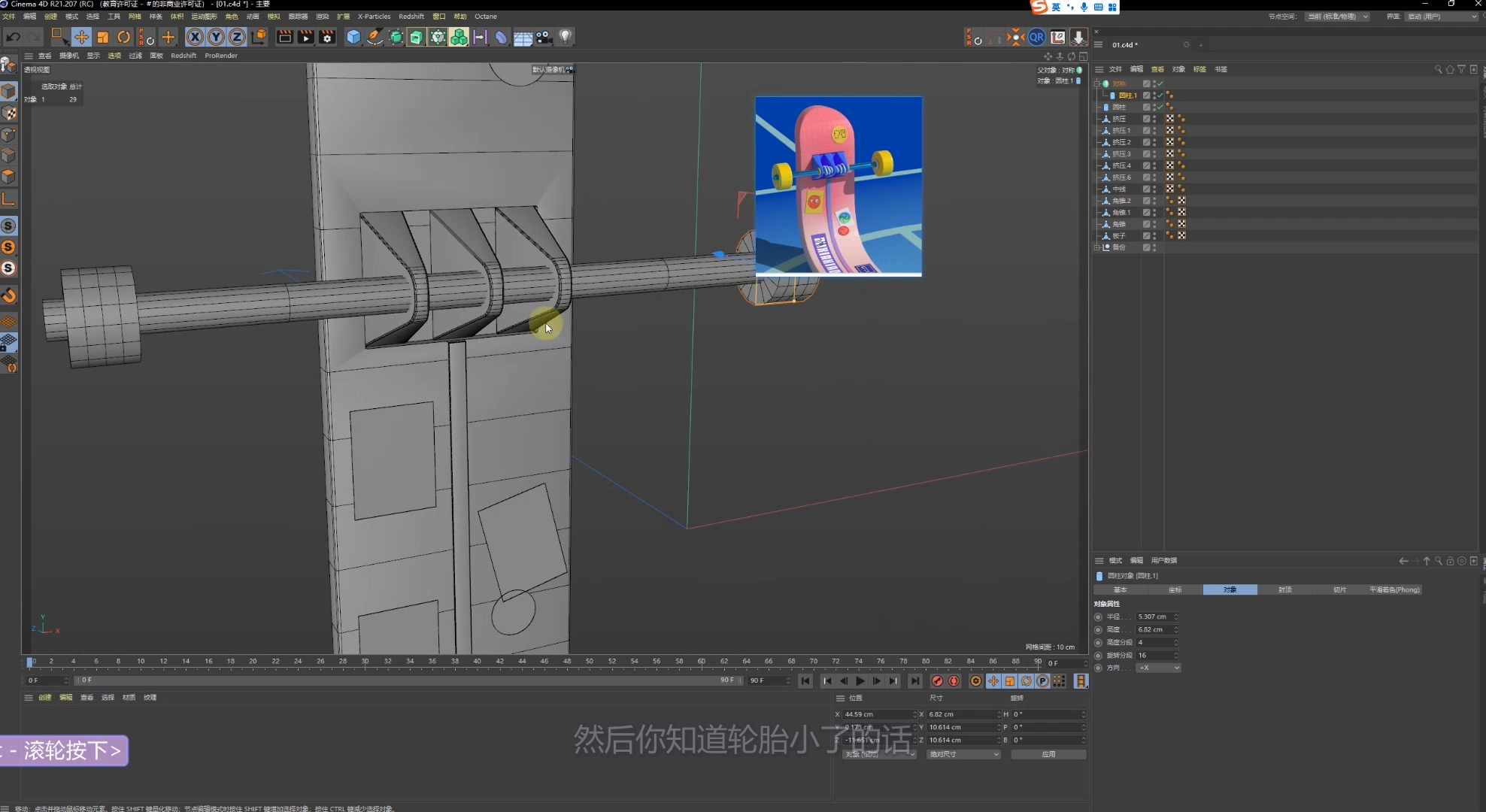Select the Rotate tool in top toolbar
The image size is (1486, 812).
[x=124, y=37]
